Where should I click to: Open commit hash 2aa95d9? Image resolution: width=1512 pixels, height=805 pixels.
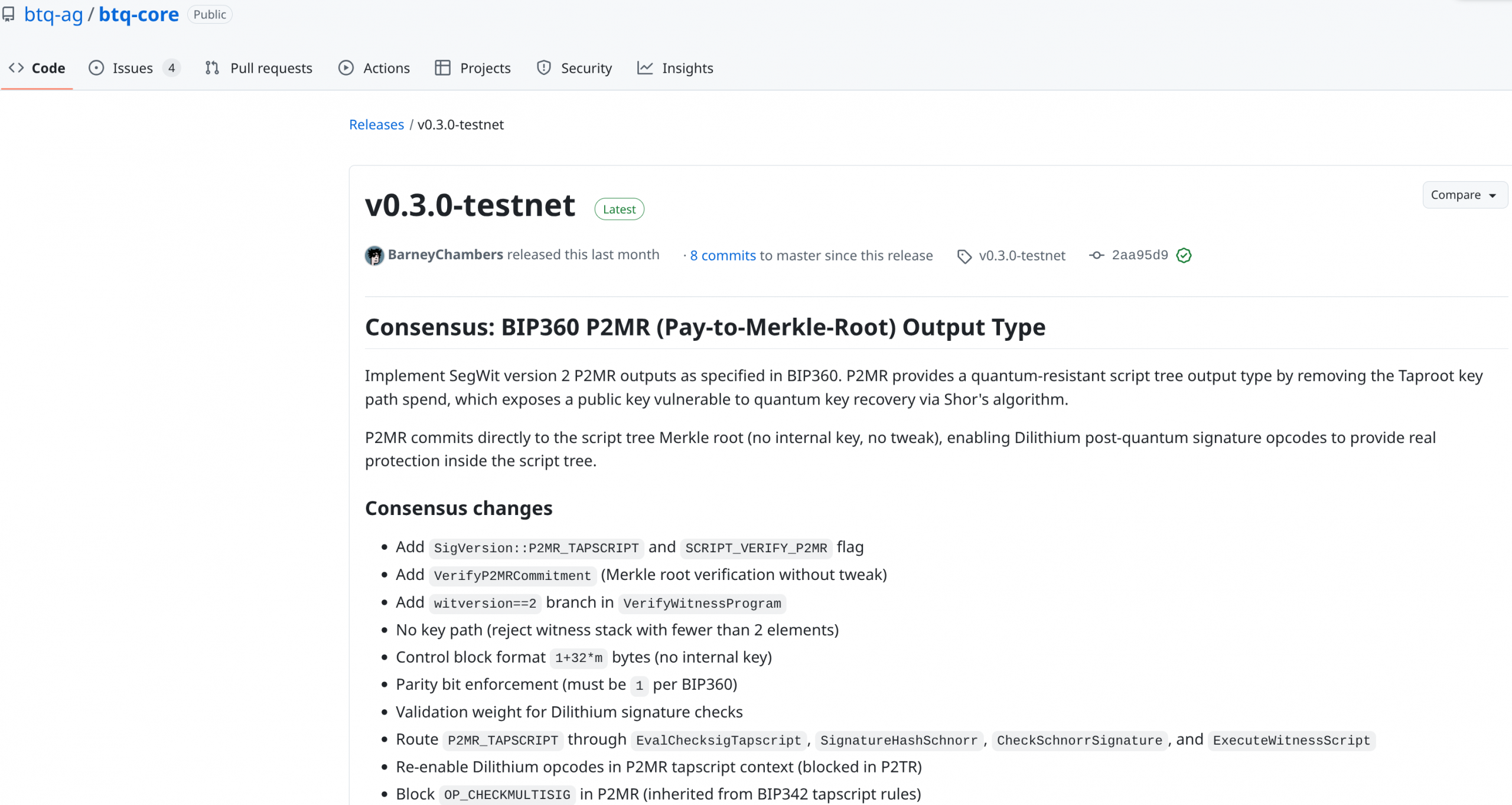tap(1139, 255)
